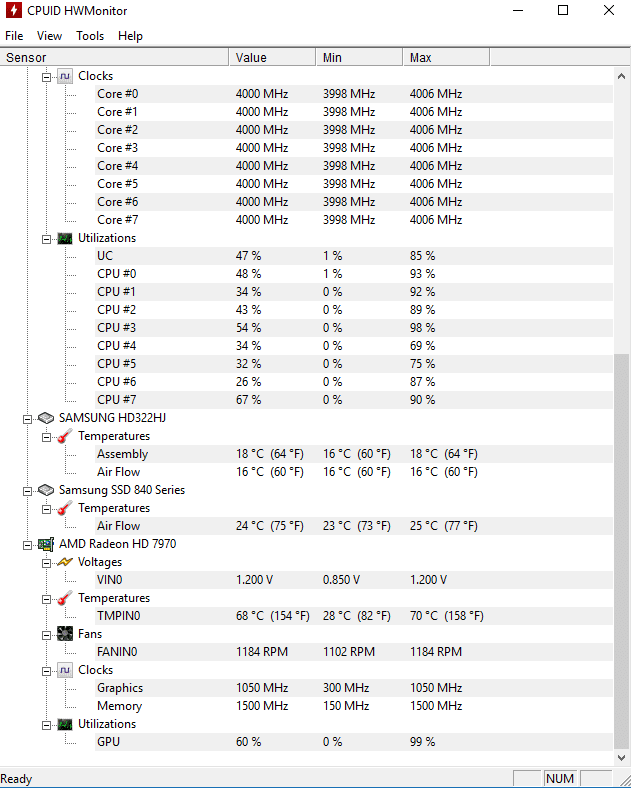Screen dimensions: 631x788
Task: Click the Sensor column header
Action: (115, 57)
